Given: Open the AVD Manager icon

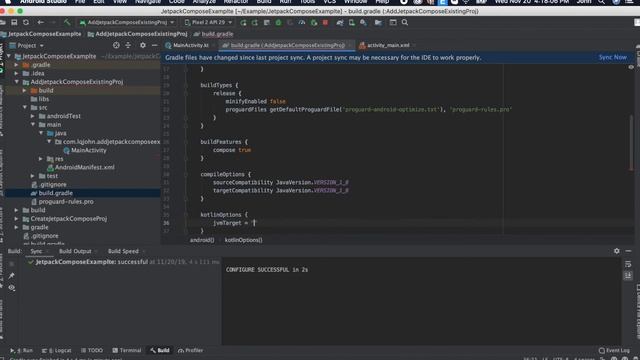Looking at the screenshot, I should tap(351, 22).
